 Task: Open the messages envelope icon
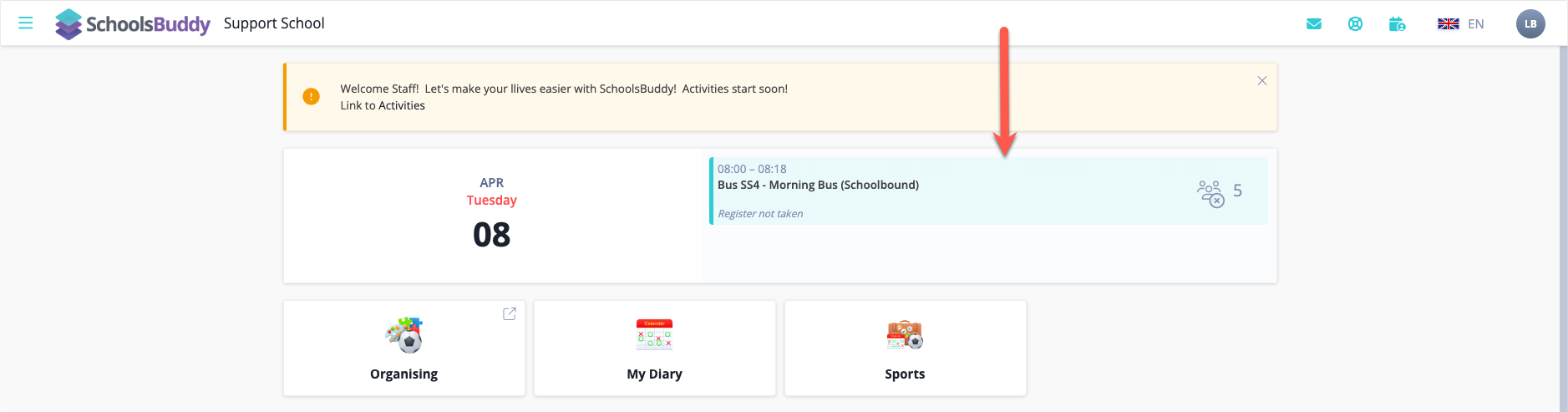click(1313, 24)
